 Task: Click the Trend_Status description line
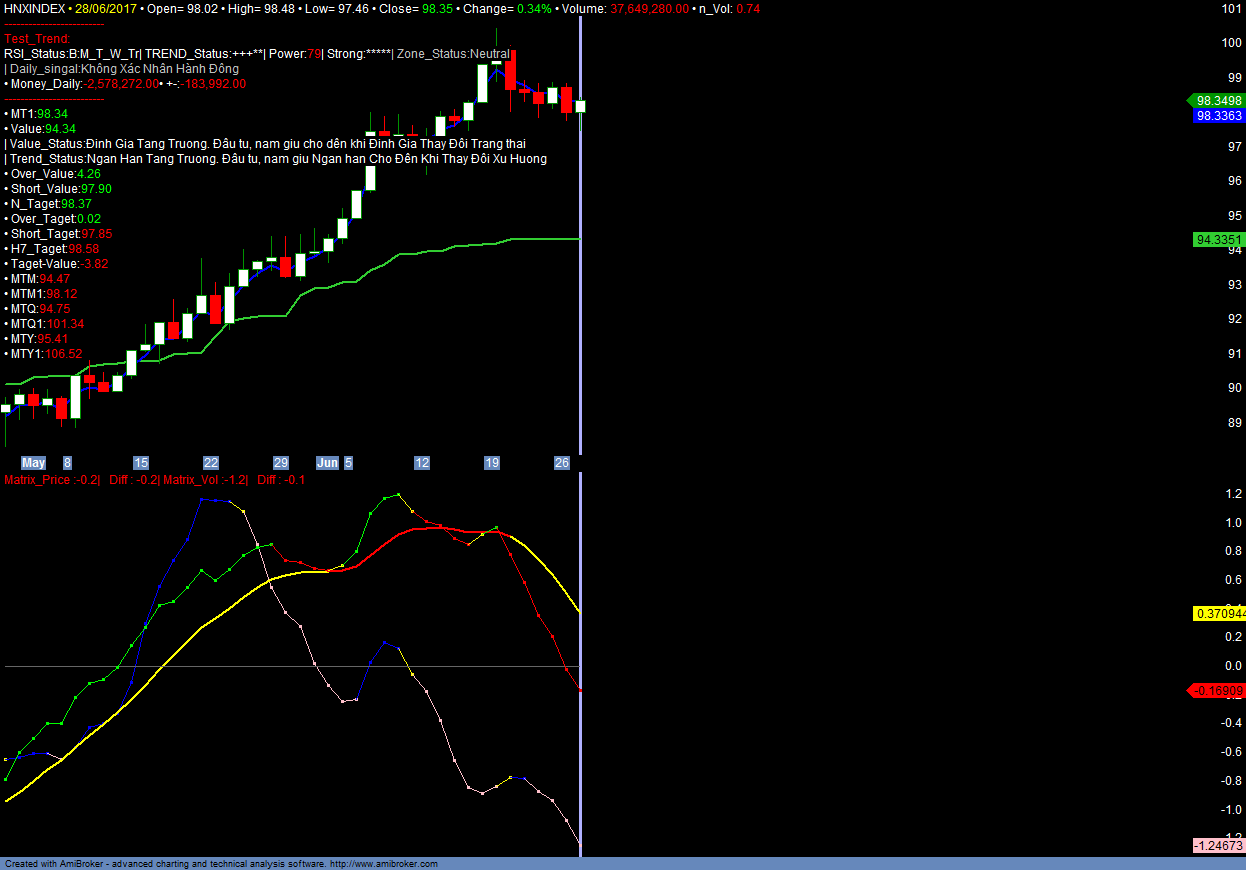click(277, 159)
